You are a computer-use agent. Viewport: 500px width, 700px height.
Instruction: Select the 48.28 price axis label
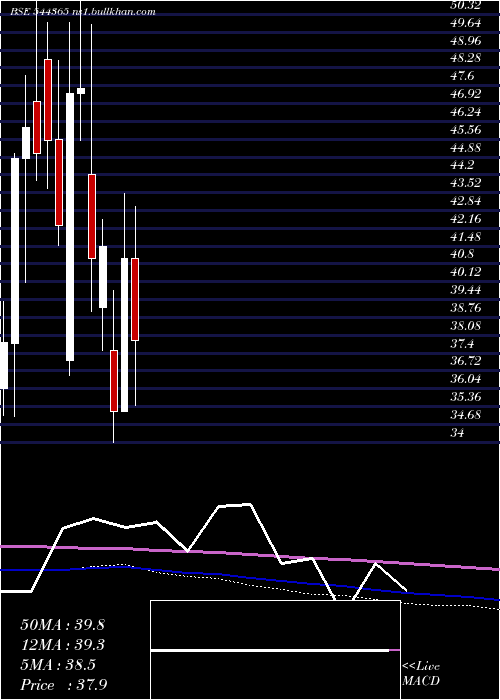[466, 58]
